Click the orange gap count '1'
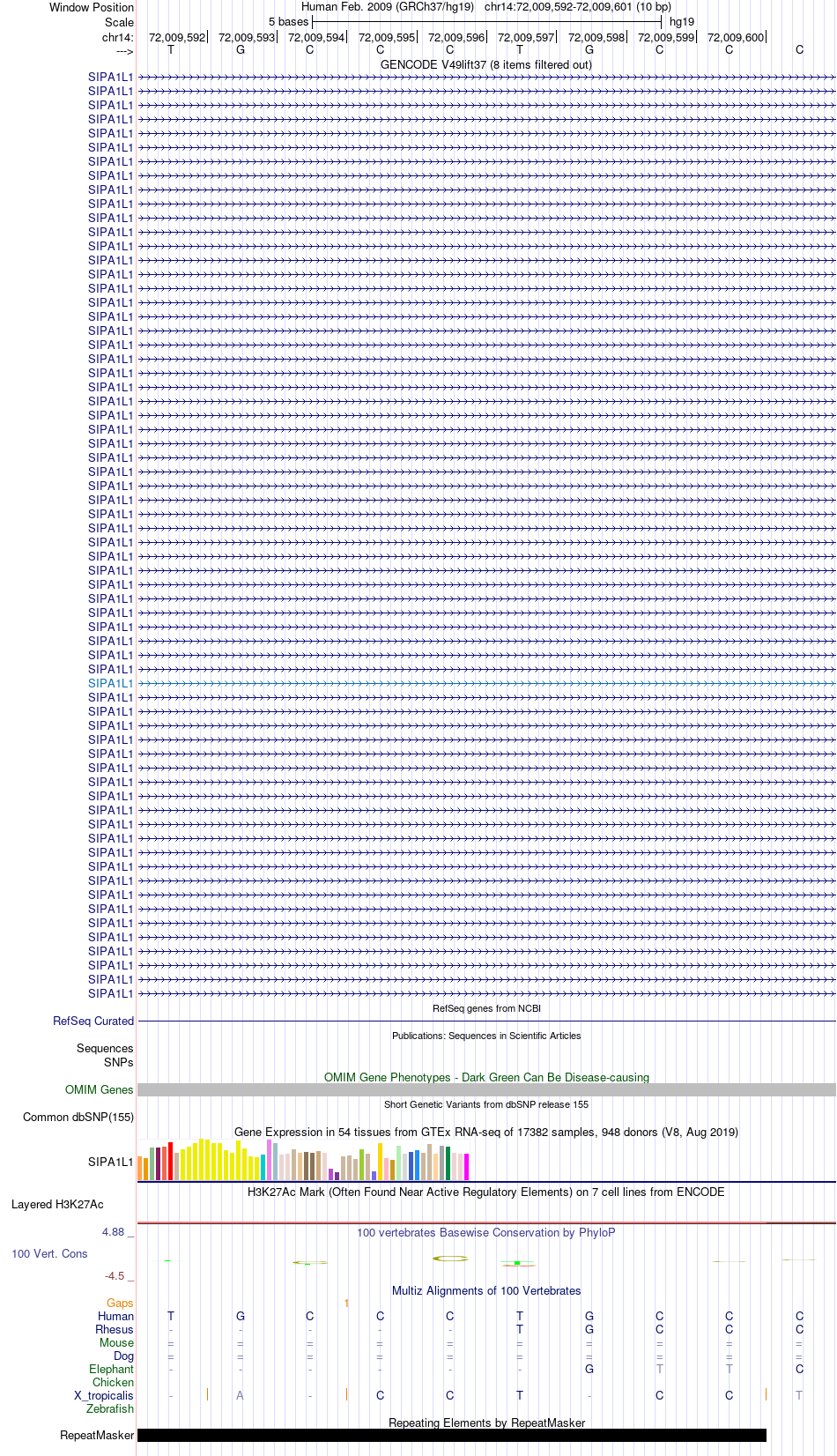 click(347, 1303)
